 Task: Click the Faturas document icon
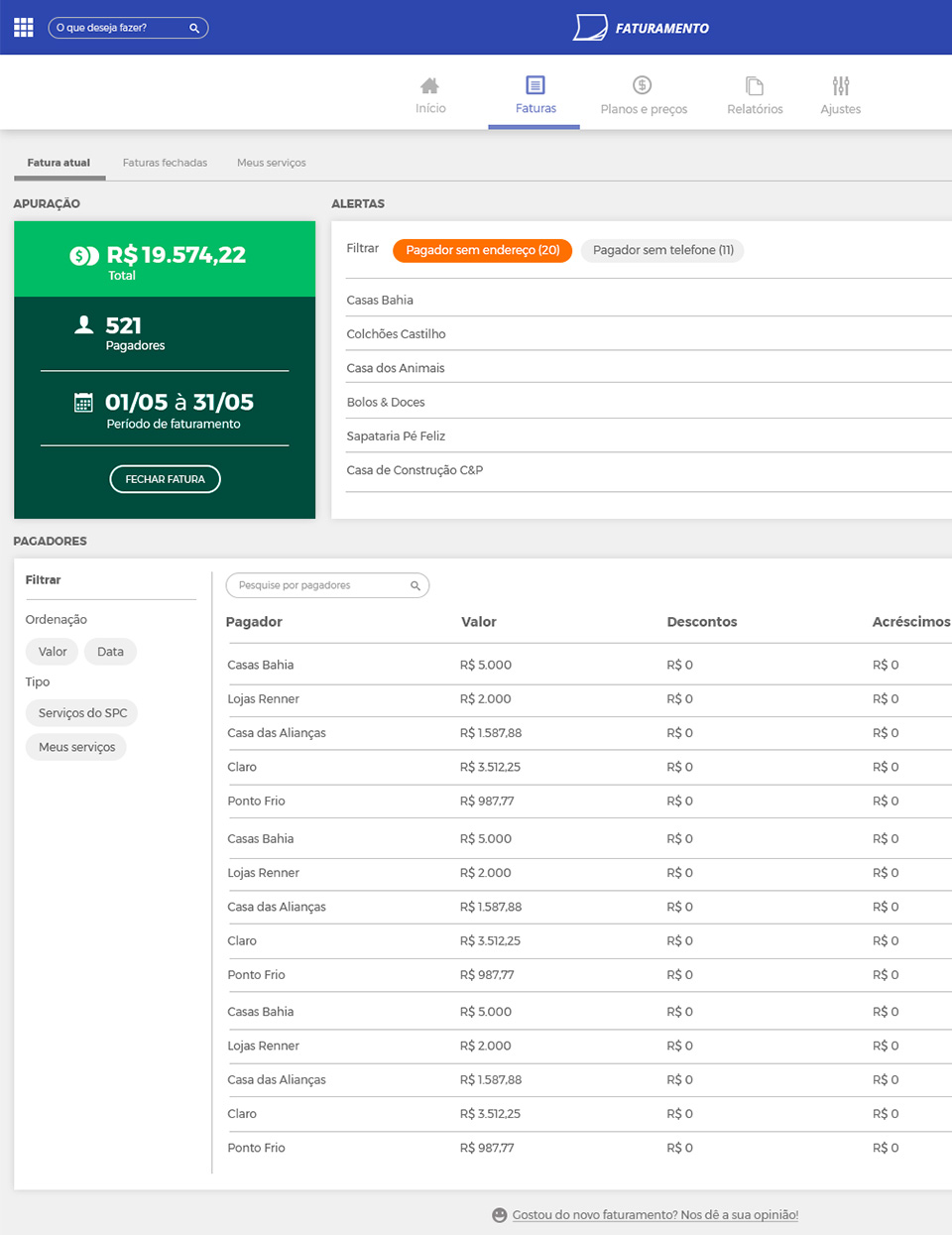535,85
